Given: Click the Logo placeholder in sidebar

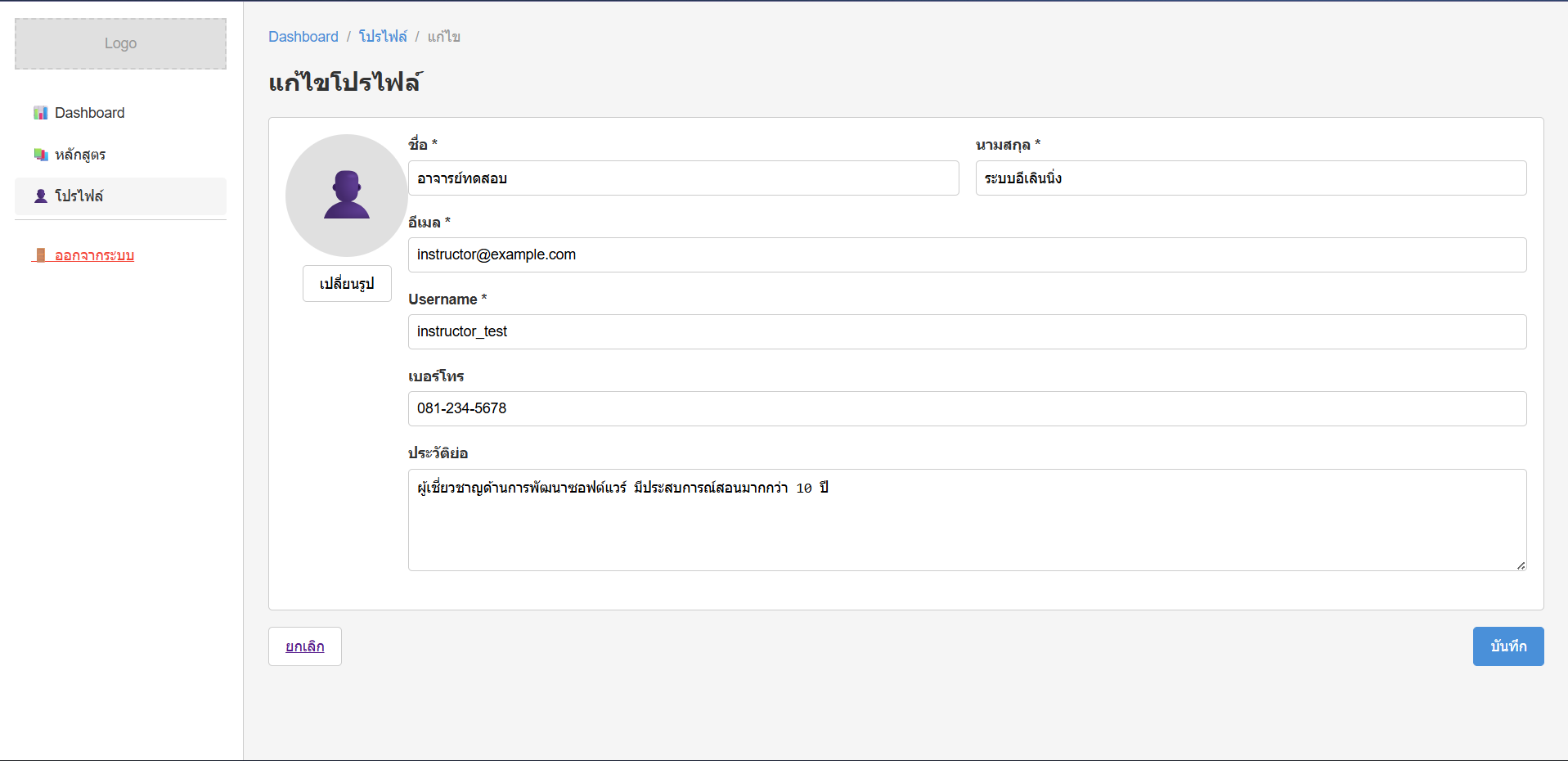Looking at the screenshot, I should tap(120, 43).
